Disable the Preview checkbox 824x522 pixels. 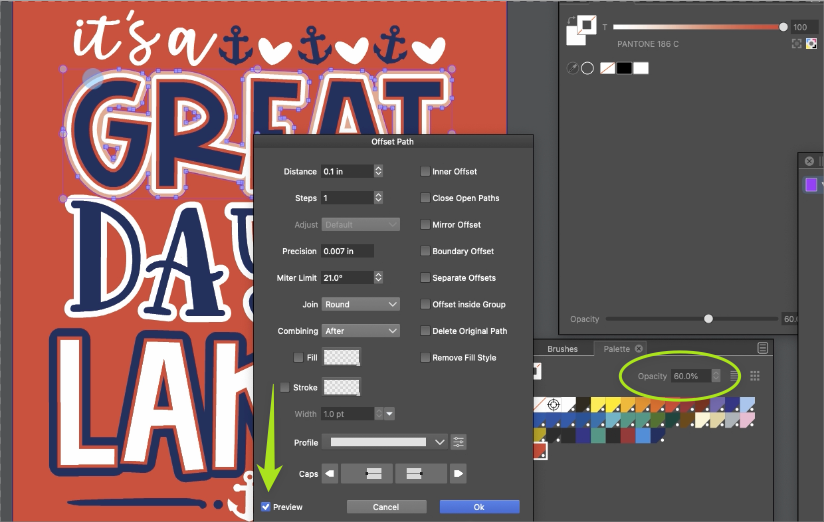(x=266, y=507)
